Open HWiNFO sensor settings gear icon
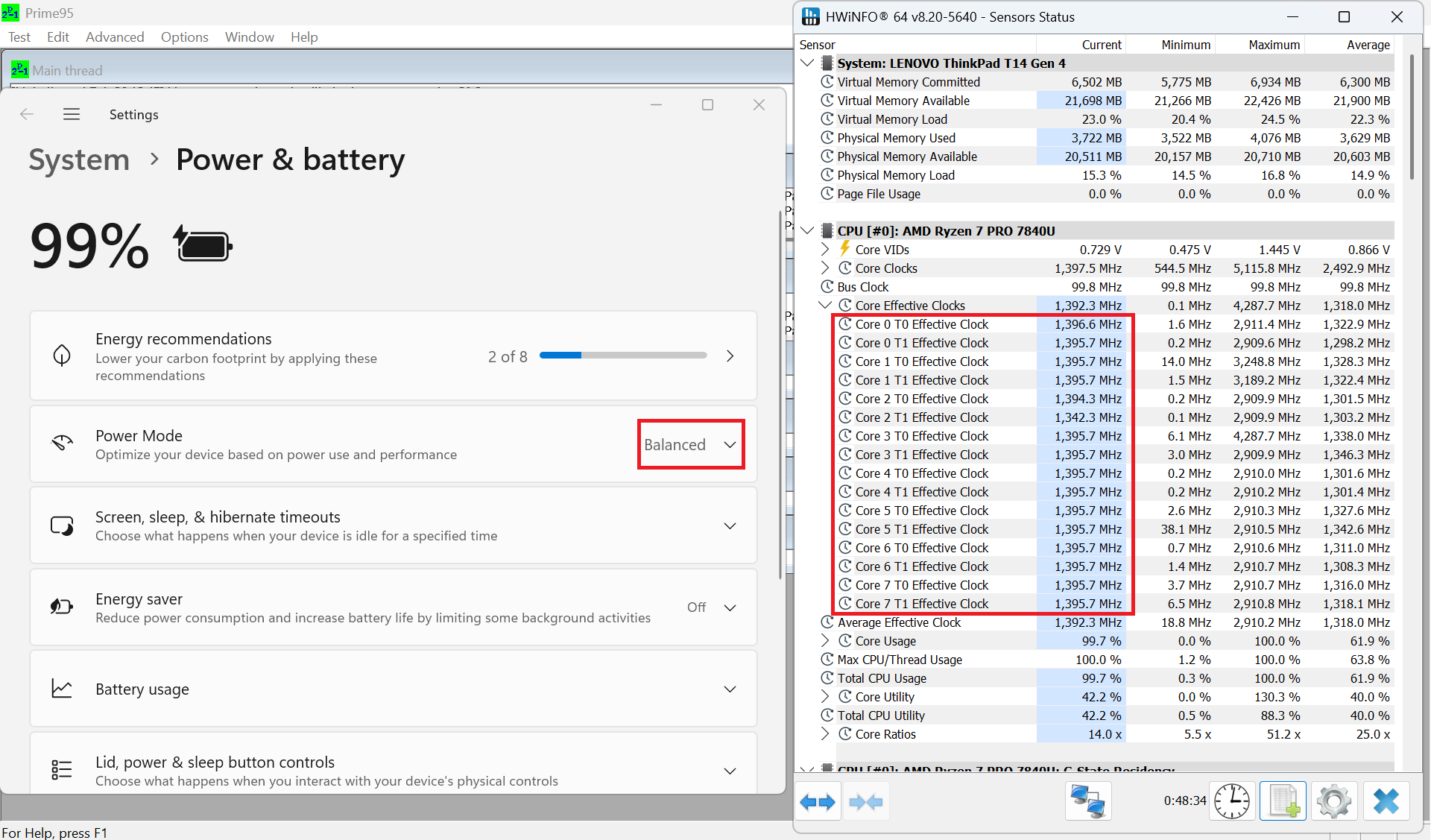The image size is (1431, 840). [x=1334, y=802]
